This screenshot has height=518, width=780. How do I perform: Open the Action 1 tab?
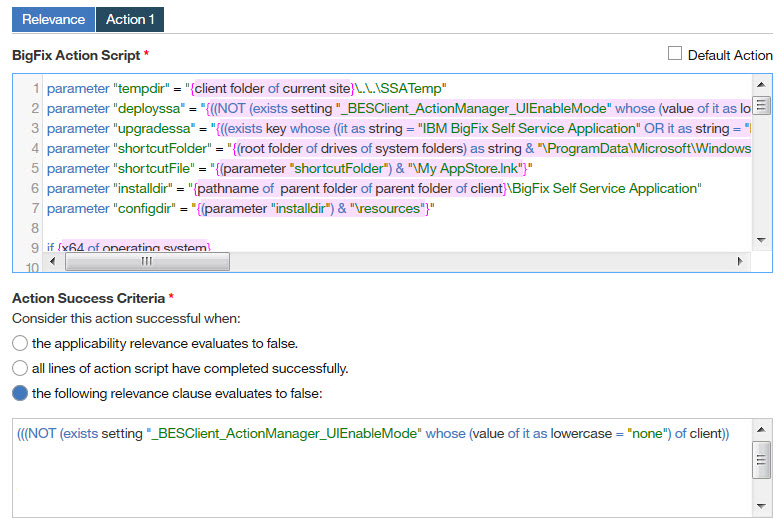click(x=130, y=18)
